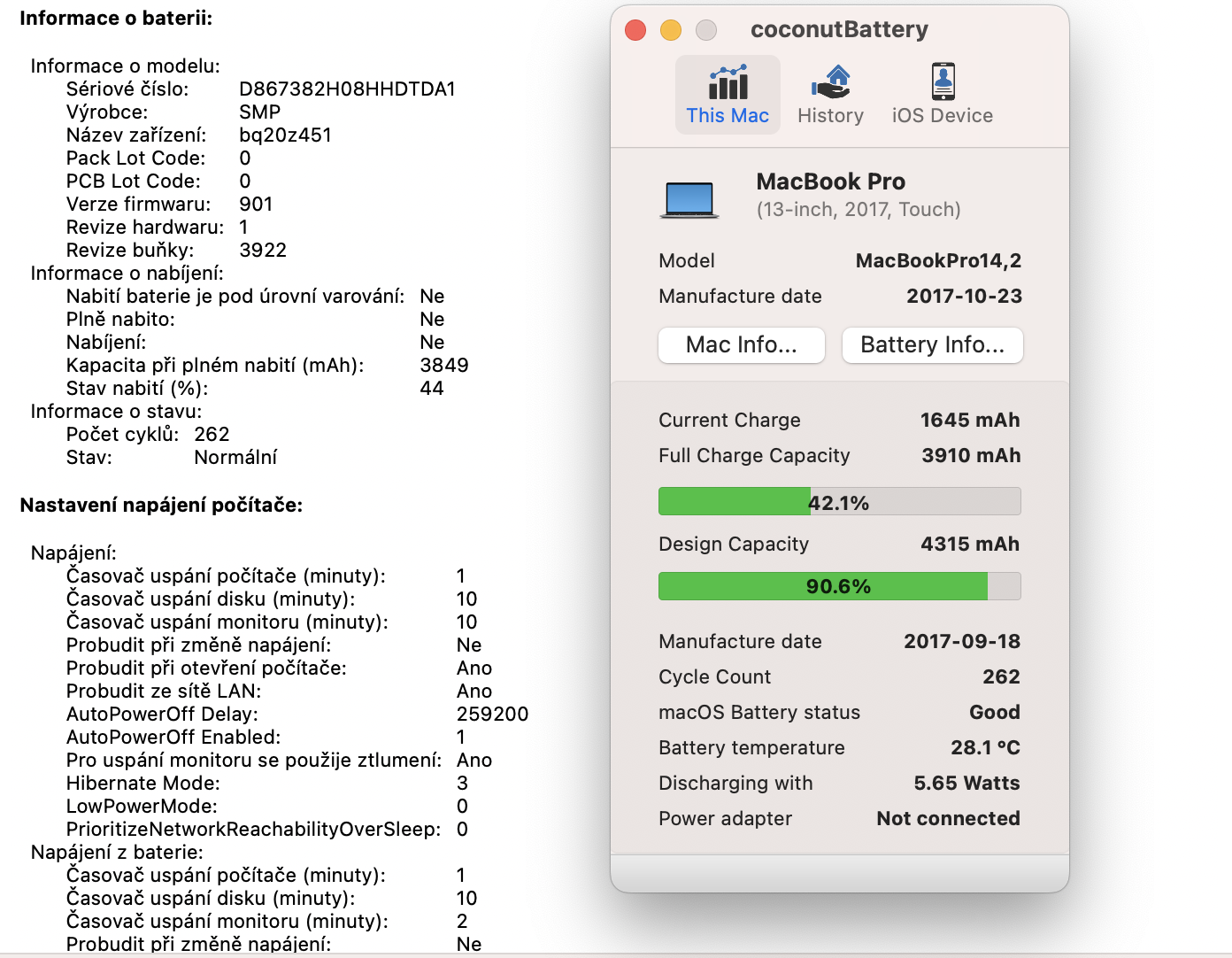The height and width of the screenshot is (958, 1232).
Task: Click the MacBook Pro laptop icon
Action: tap(687, 199)
